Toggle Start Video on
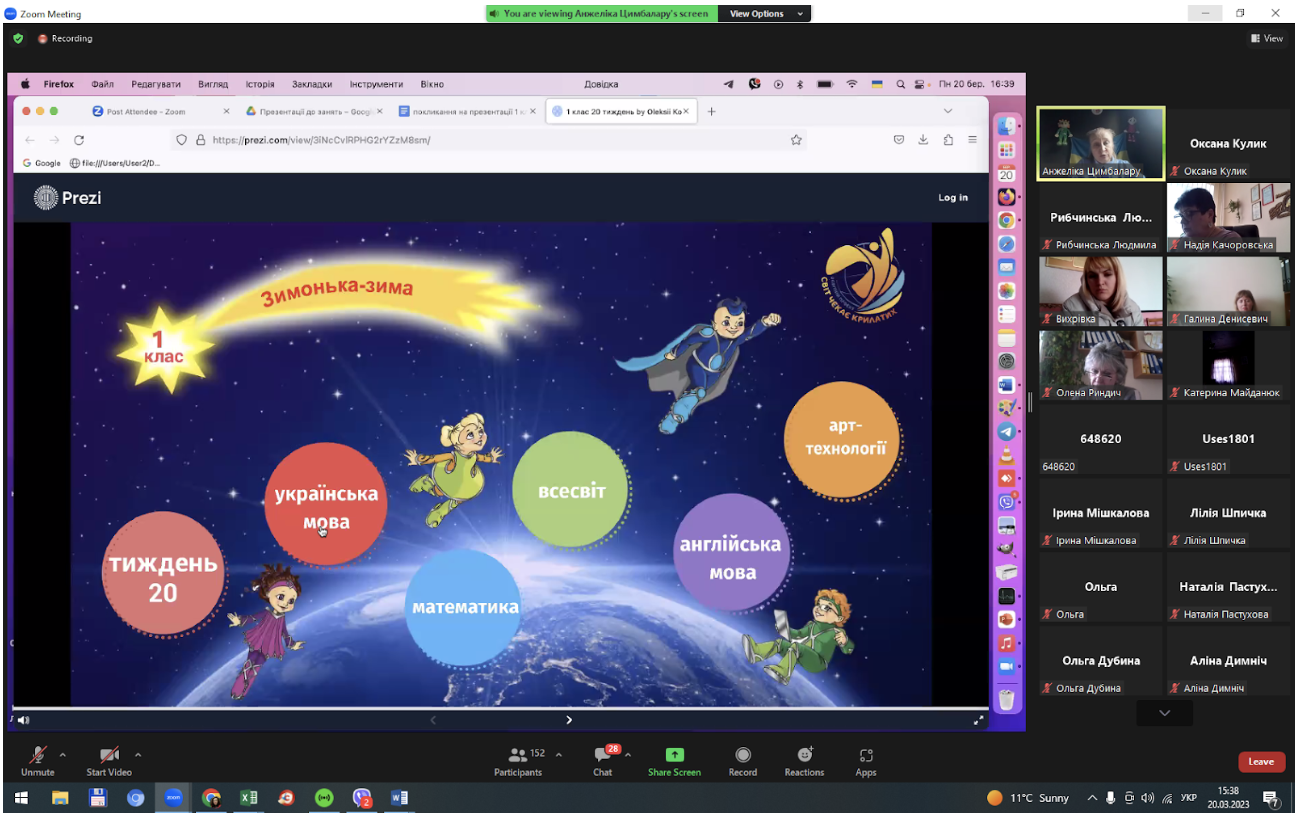This screenshot has height=814, width=1296. point(109,761)
